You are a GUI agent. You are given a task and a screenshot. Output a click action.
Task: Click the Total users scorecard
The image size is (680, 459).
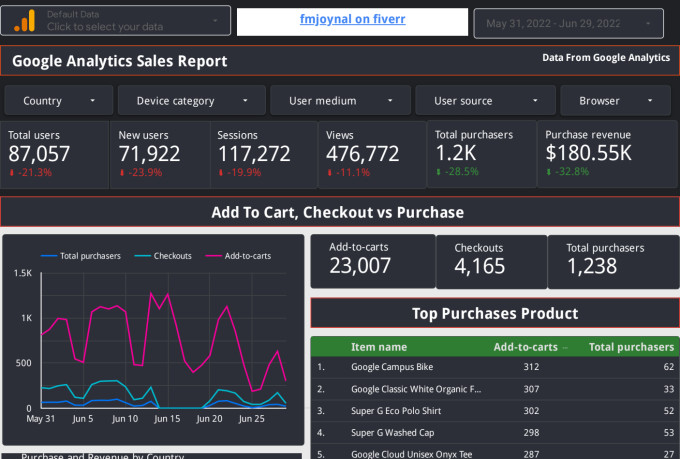point(52,154)
